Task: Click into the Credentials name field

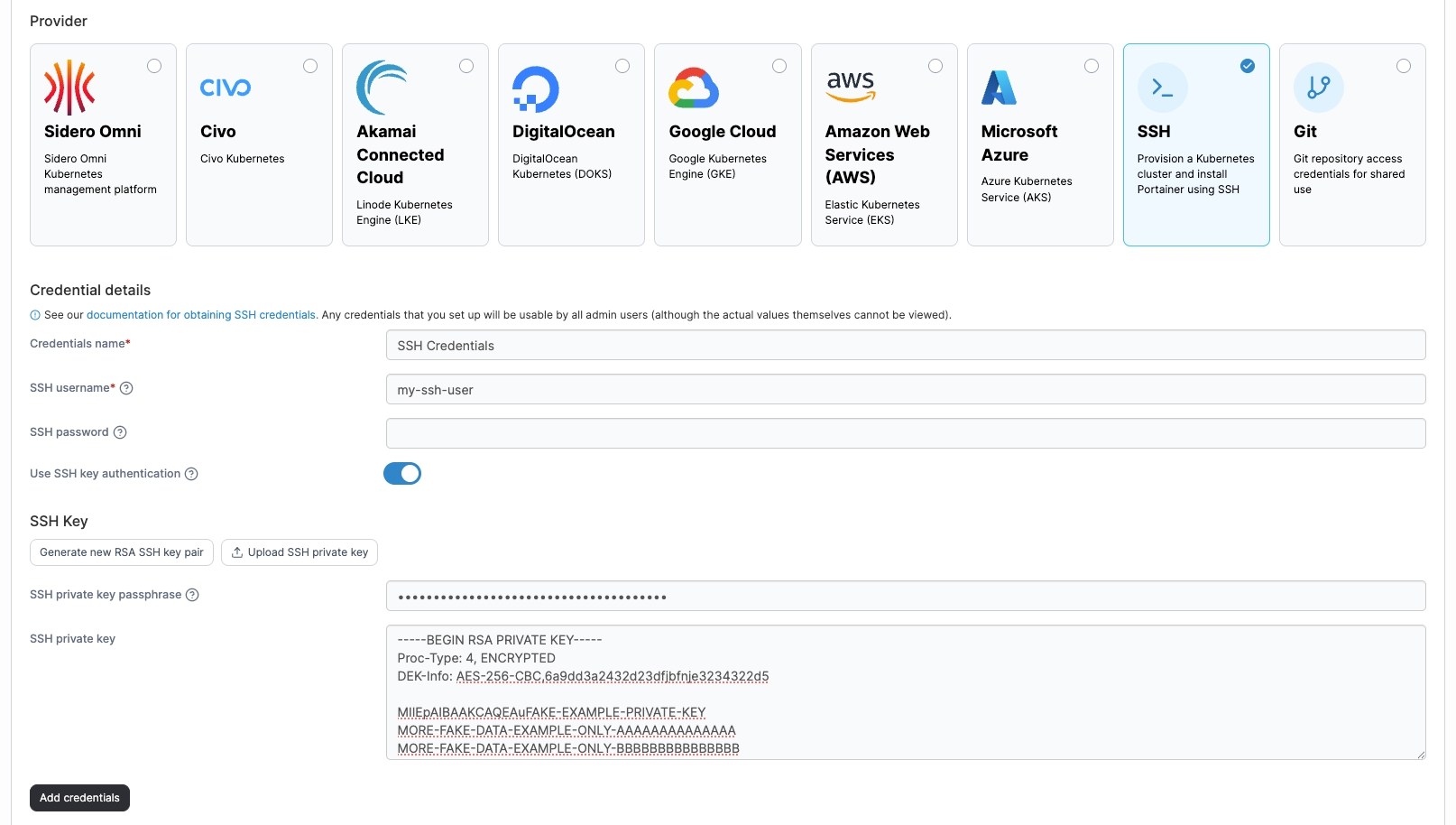Action: pyautogui.click(x=905, y=346)
